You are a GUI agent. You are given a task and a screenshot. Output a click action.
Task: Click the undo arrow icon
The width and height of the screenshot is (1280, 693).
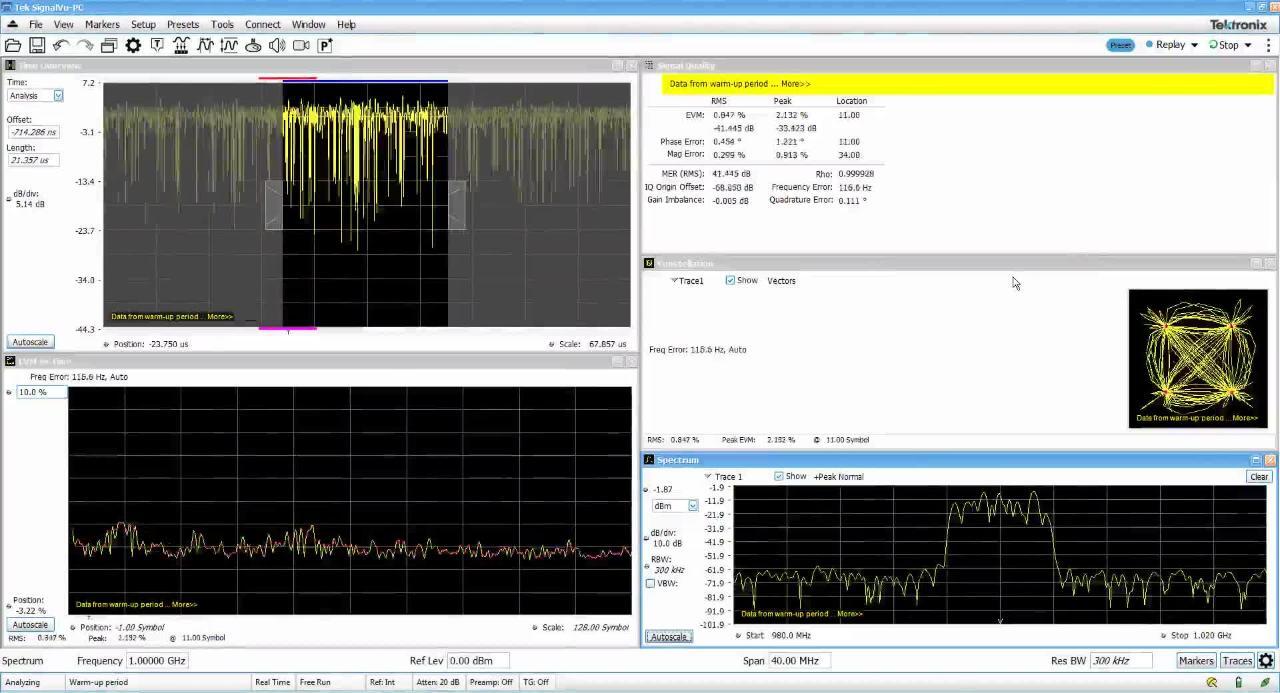61,45
